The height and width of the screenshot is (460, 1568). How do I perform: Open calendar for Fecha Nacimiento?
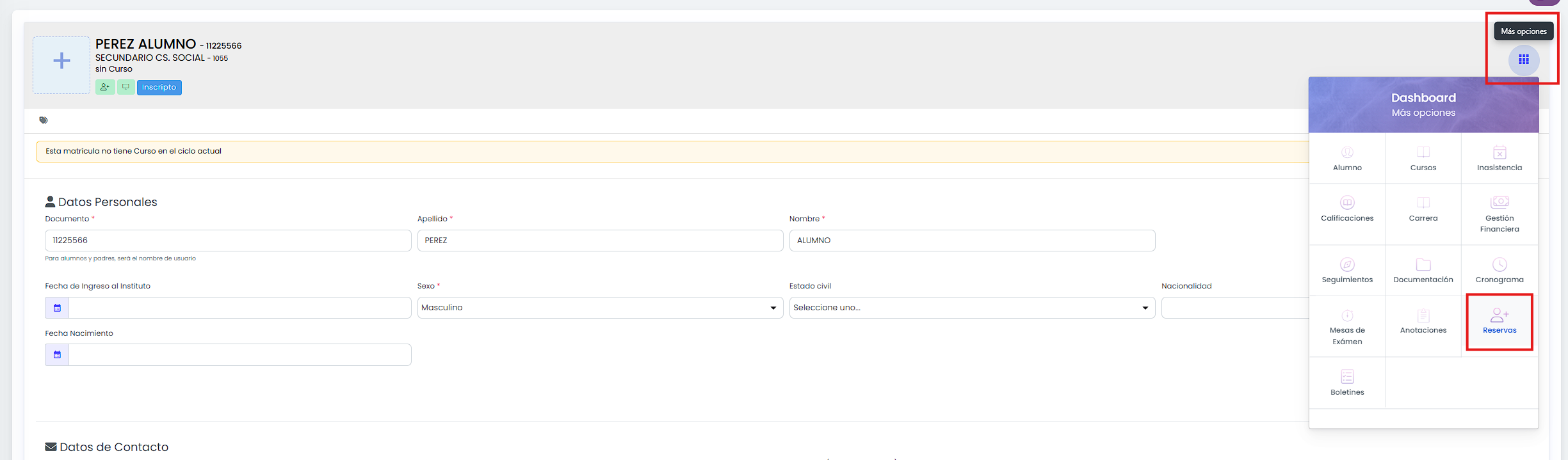(x=57, y=355)
